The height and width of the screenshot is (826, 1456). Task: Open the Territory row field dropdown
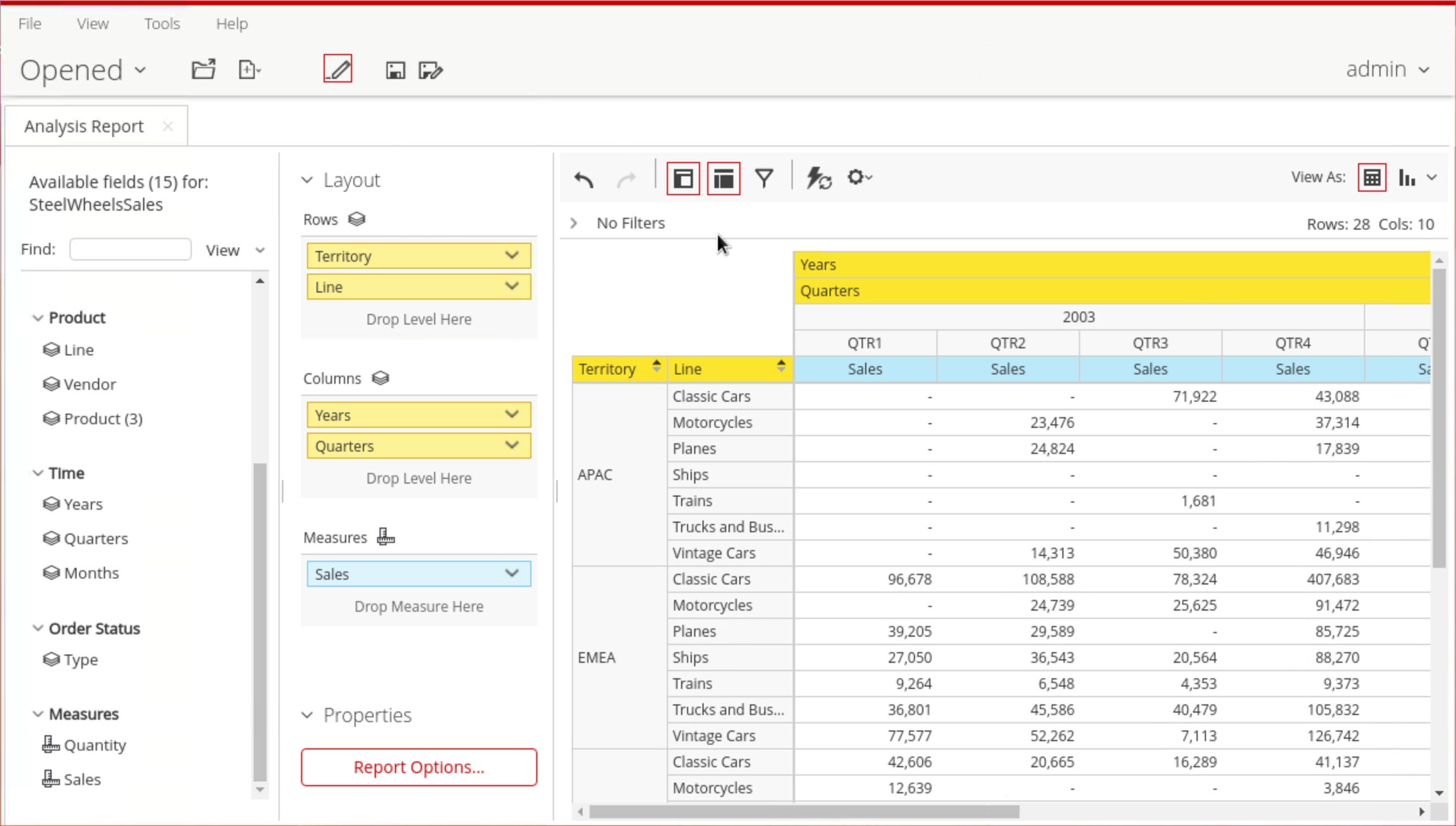pos(512,256)
